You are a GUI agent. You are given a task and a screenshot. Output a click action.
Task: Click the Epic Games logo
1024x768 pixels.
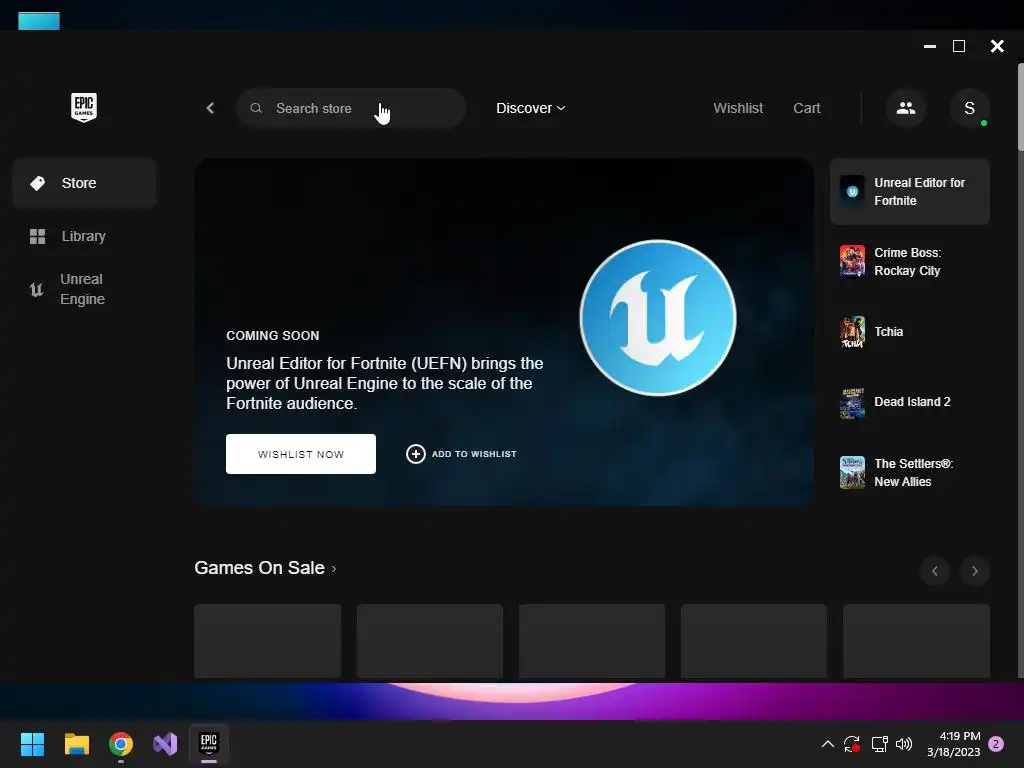click(84, 107)
